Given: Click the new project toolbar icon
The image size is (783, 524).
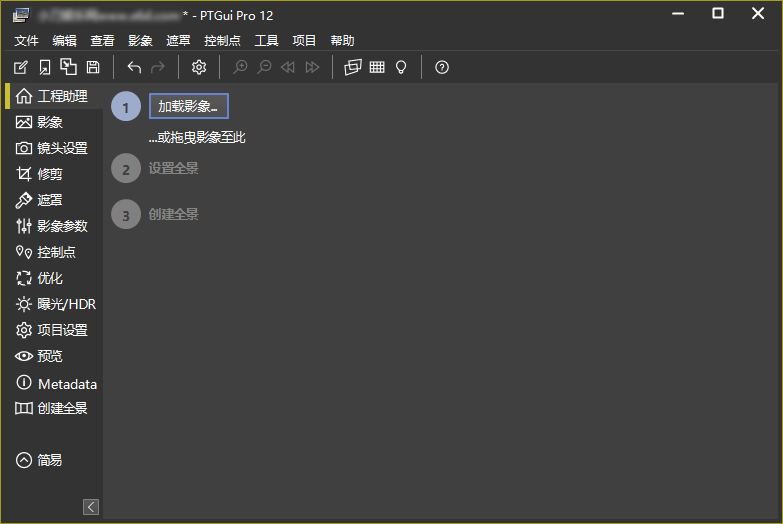Looking at the screenshot, I should coord(21,67).
